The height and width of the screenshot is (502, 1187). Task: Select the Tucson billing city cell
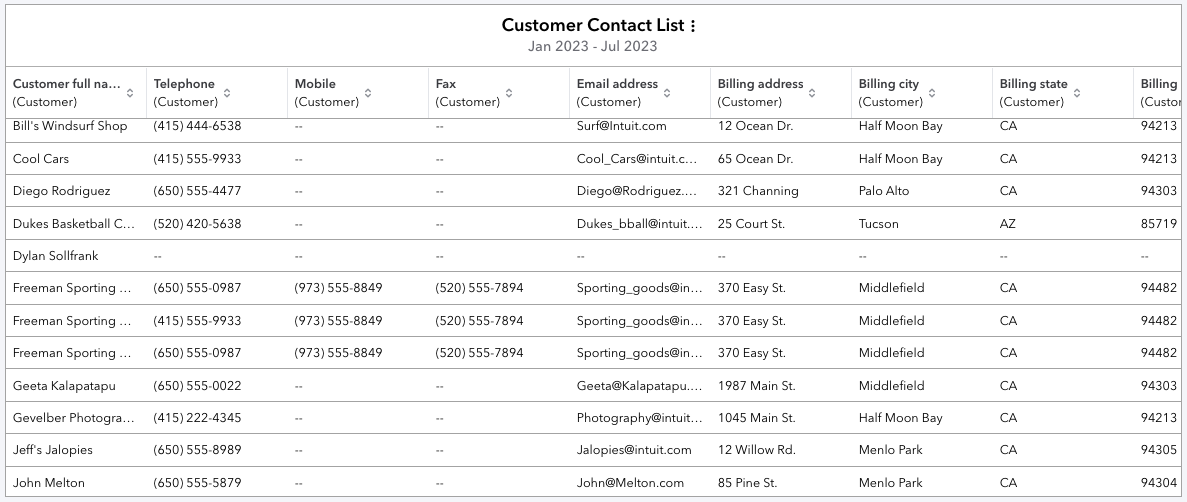click(x=878, y=224)
